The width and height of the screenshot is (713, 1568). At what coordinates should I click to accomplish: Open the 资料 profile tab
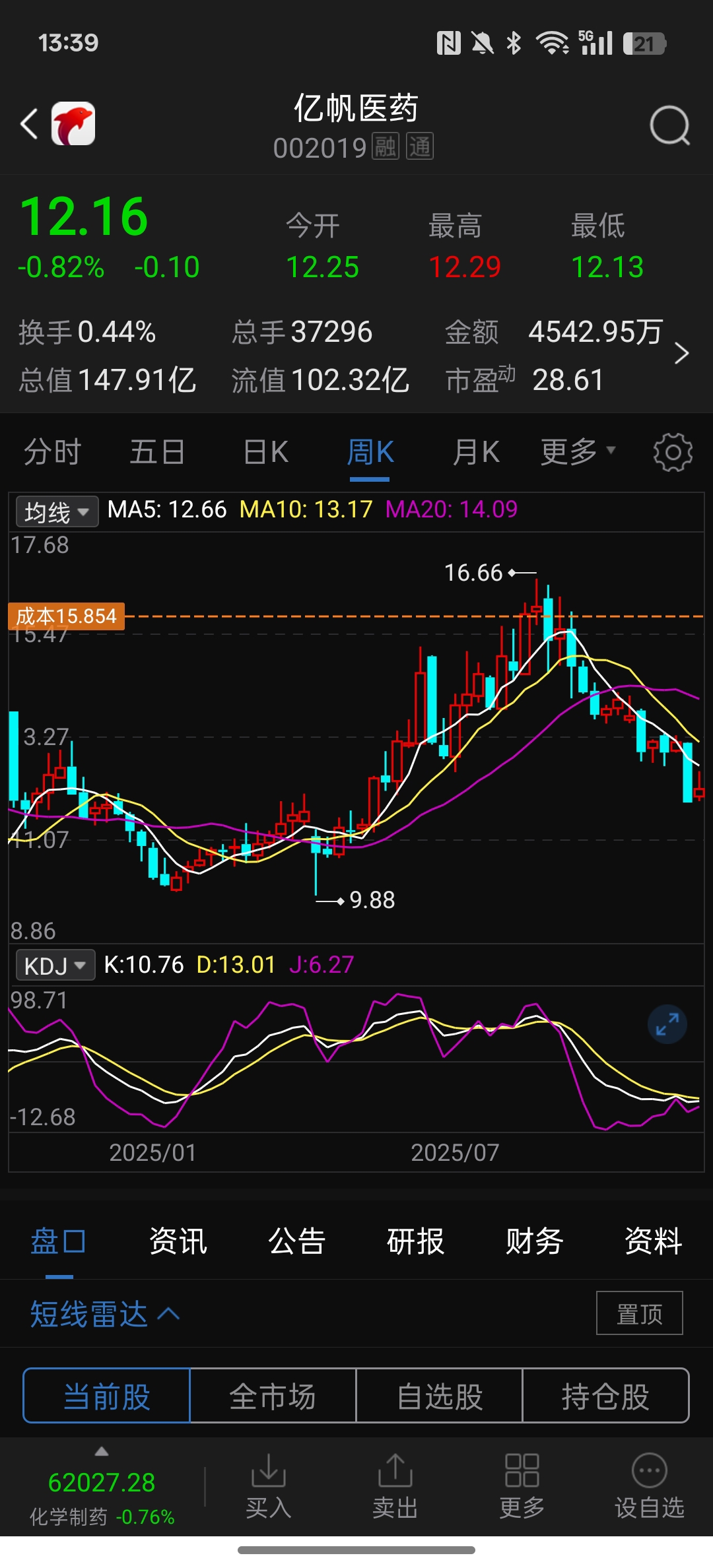pyautogui.click(x=654, y=1241)
